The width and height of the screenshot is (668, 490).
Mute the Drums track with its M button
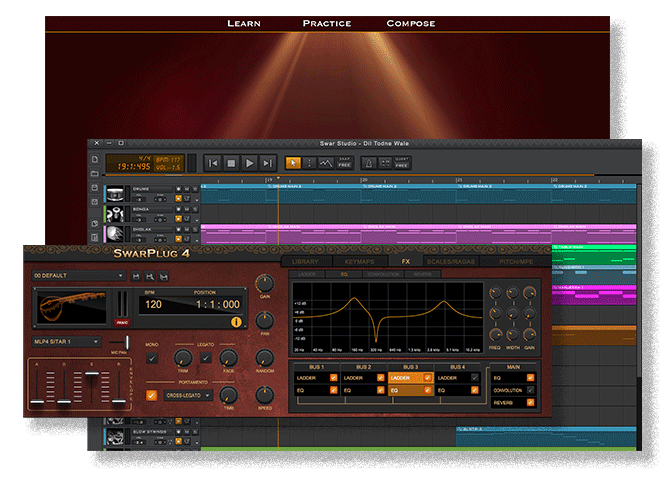point(187,189)
